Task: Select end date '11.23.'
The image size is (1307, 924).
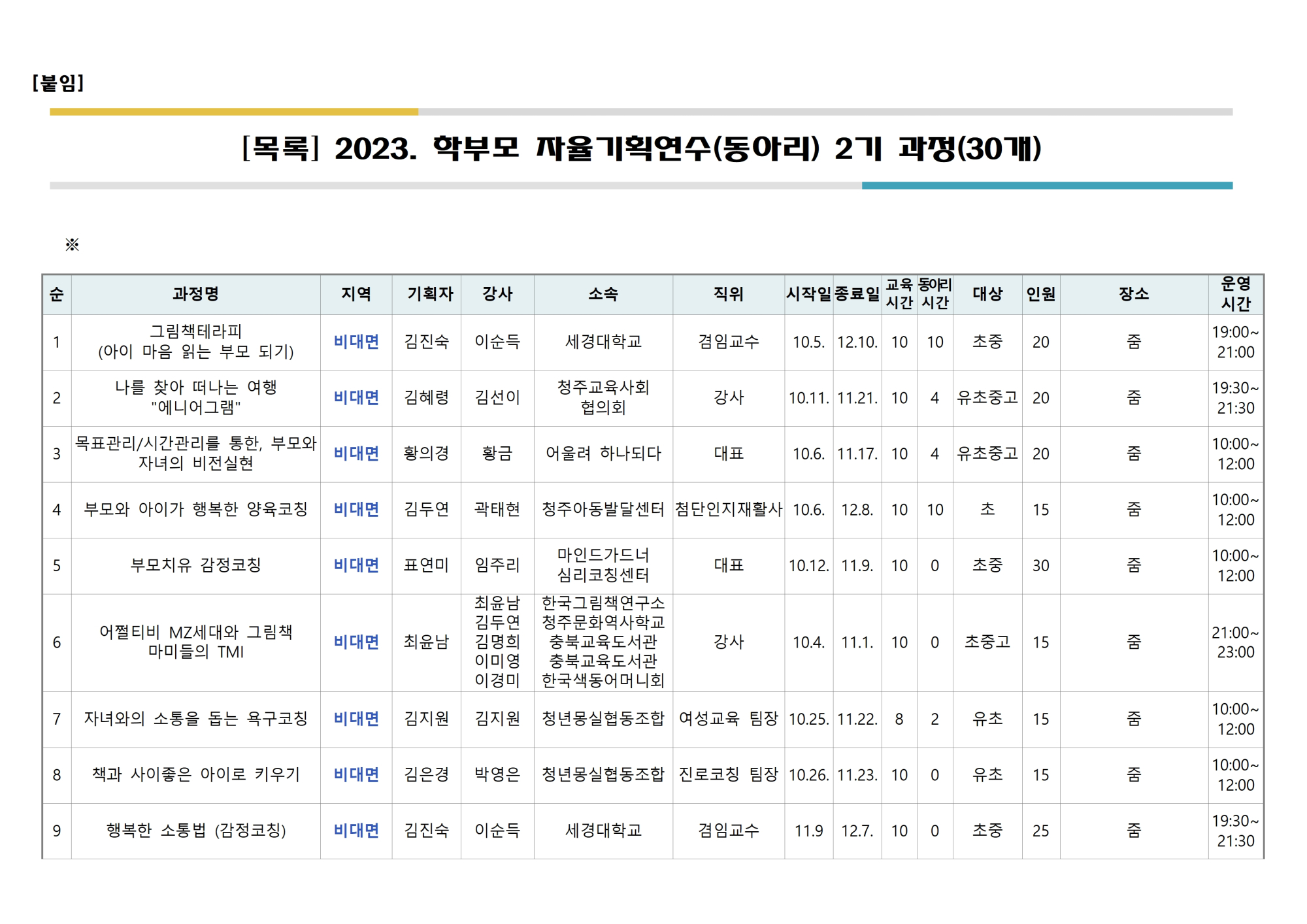Action: pyautogui.click(x=857, y=775)
